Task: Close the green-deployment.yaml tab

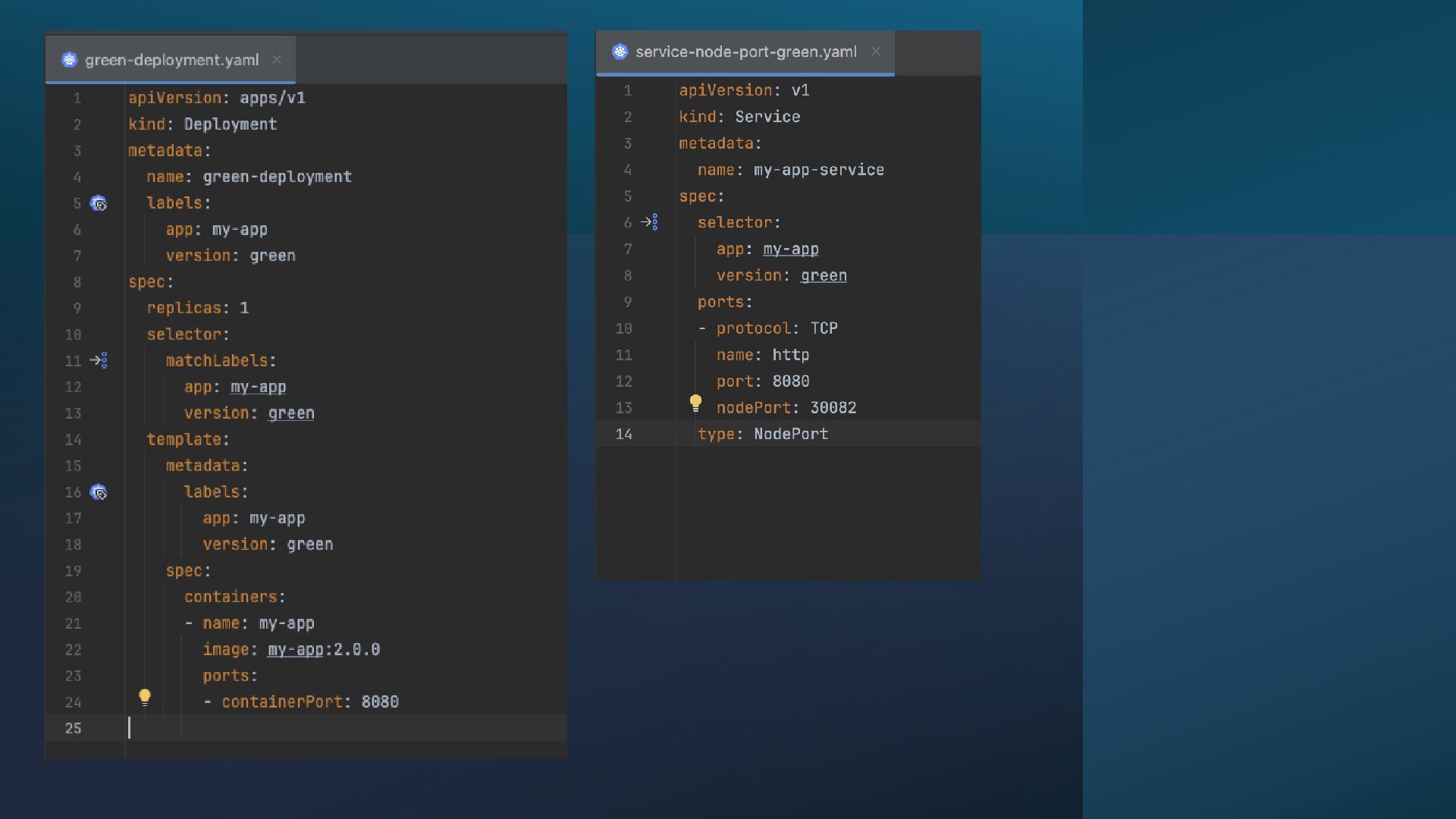Action: (x=277, y=60)
